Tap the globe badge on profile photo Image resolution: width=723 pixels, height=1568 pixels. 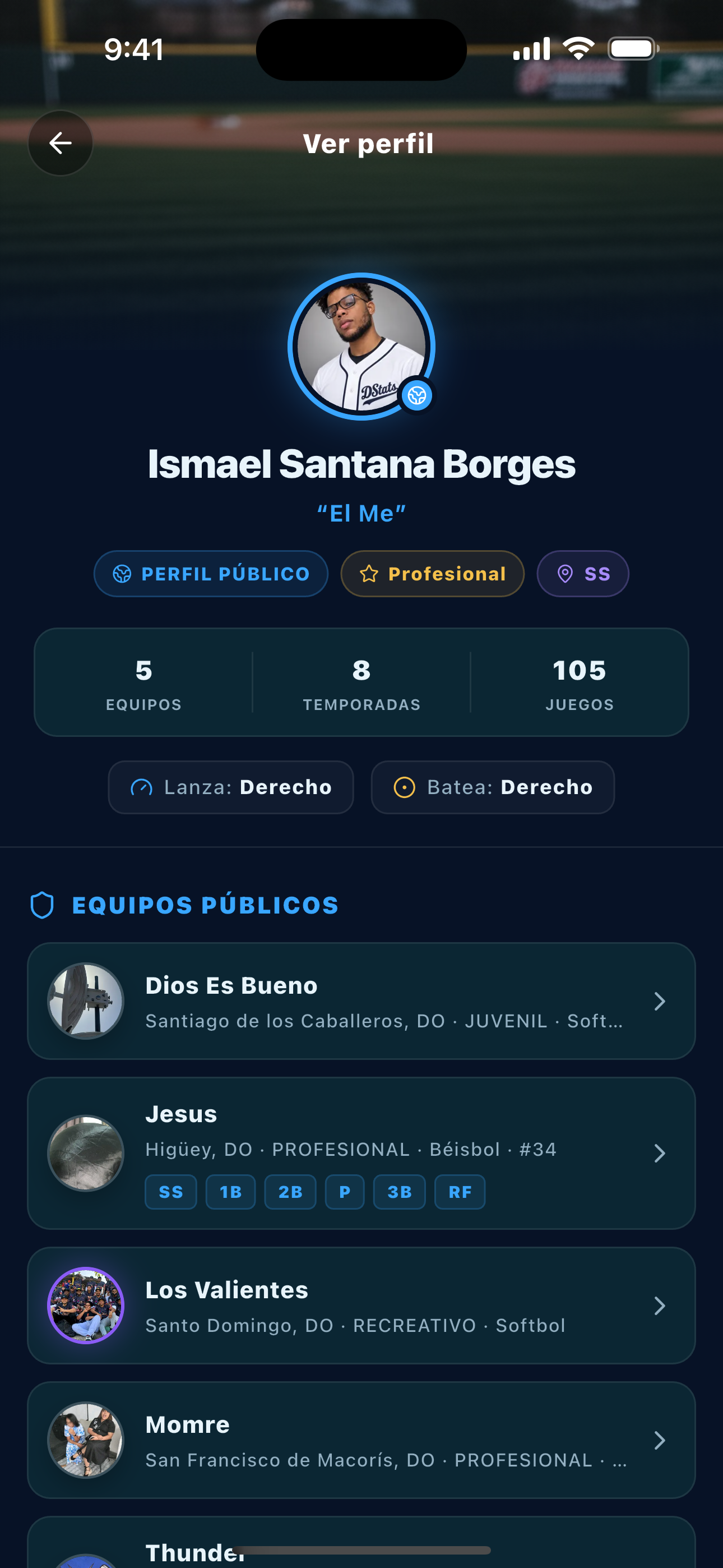417,396
